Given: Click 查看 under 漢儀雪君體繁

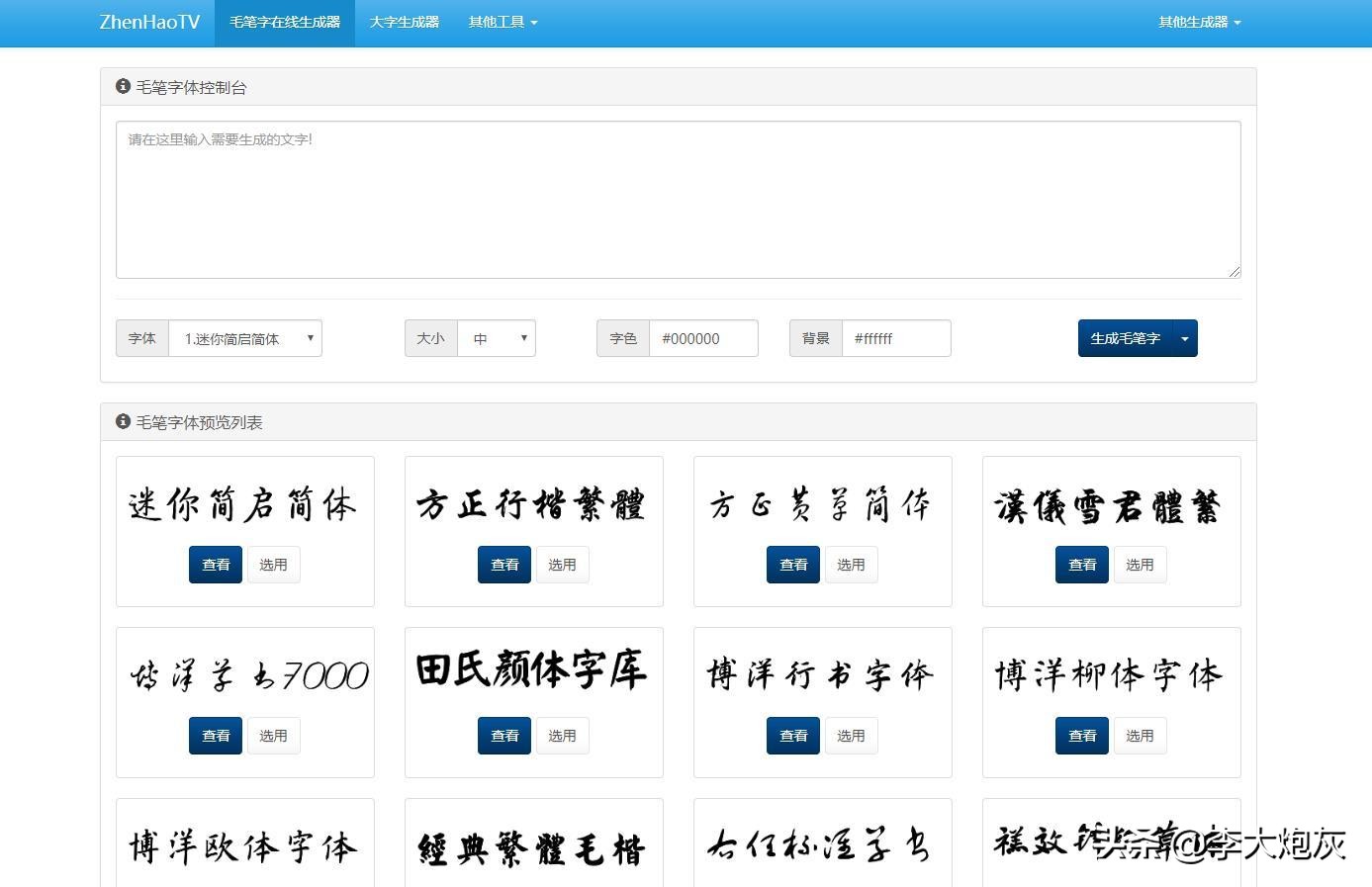Looking at the screenshot, I should [1081, 565].
